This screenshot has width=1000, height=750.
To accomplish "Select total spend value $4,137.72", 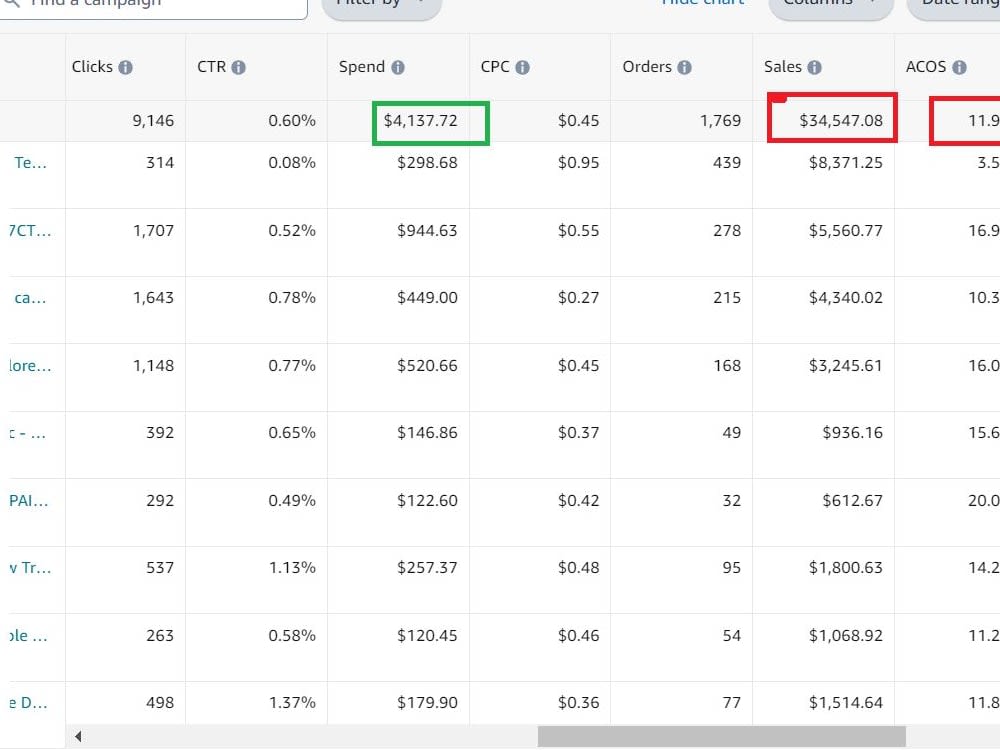I will click(x=420, y=121).
